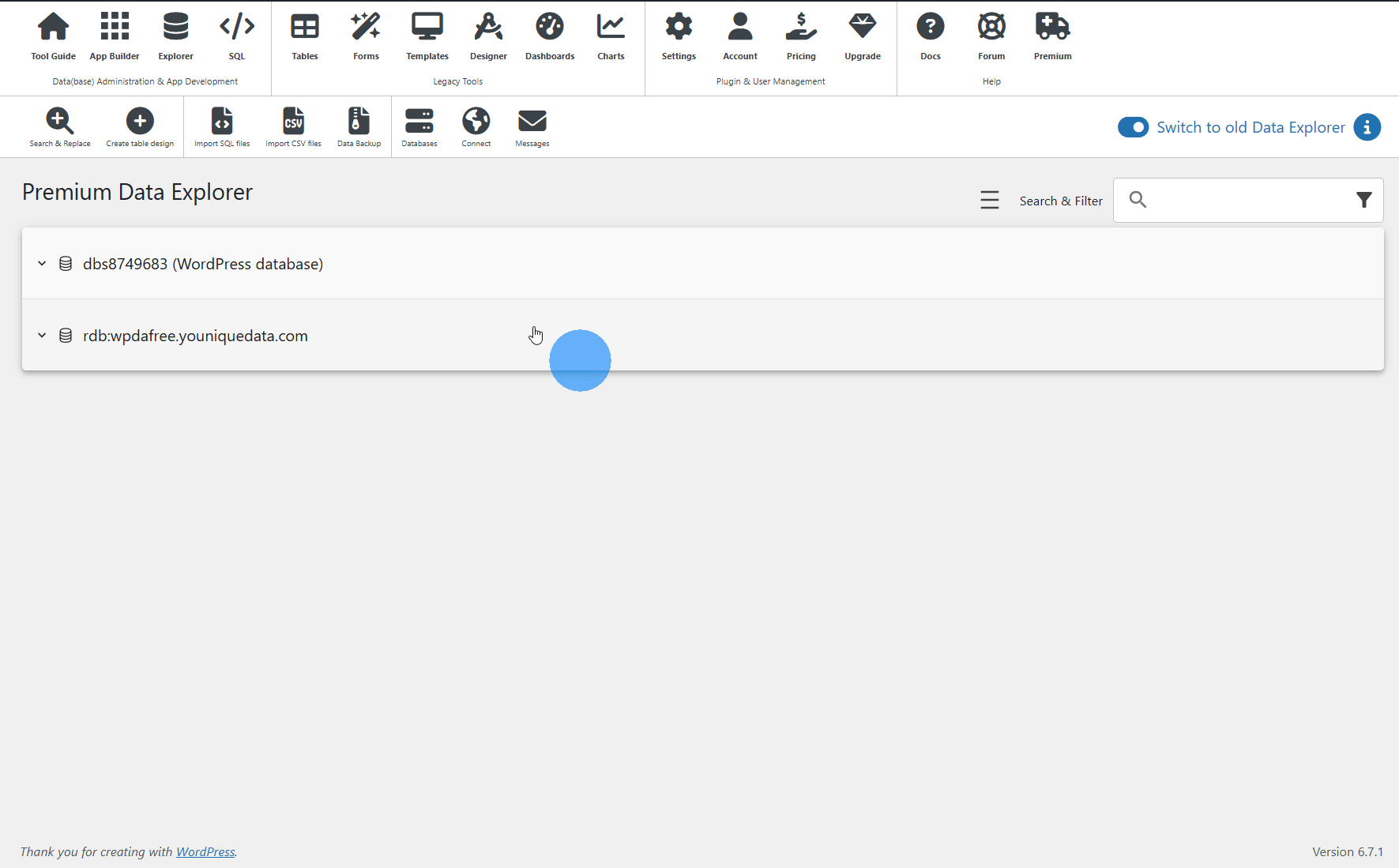The height and width of the screenshot is (868, 1399).
Task: Open the Data Backup tool
Action: (359, 125)
